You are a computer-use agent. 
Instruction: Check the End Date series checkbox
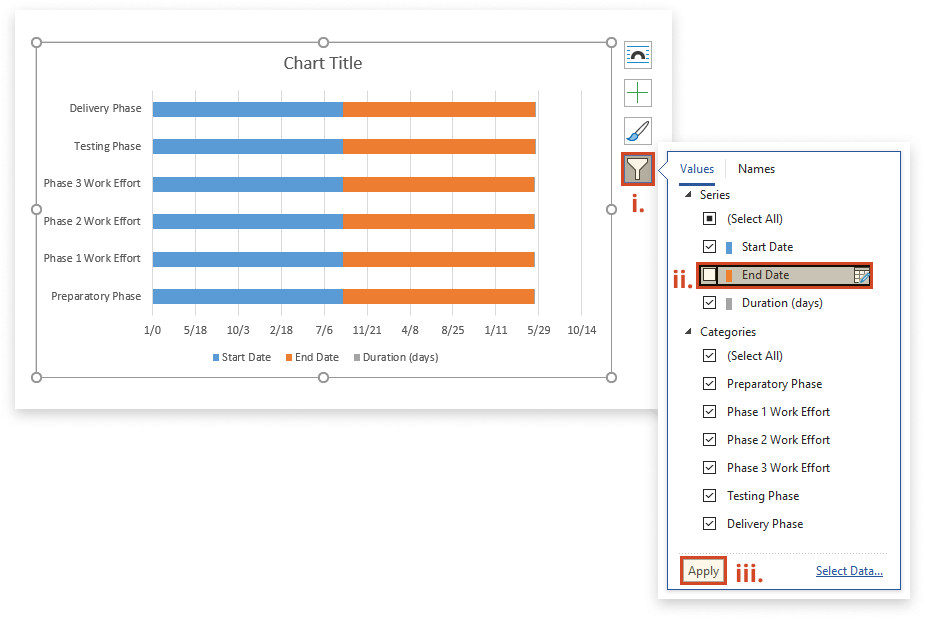709,275
